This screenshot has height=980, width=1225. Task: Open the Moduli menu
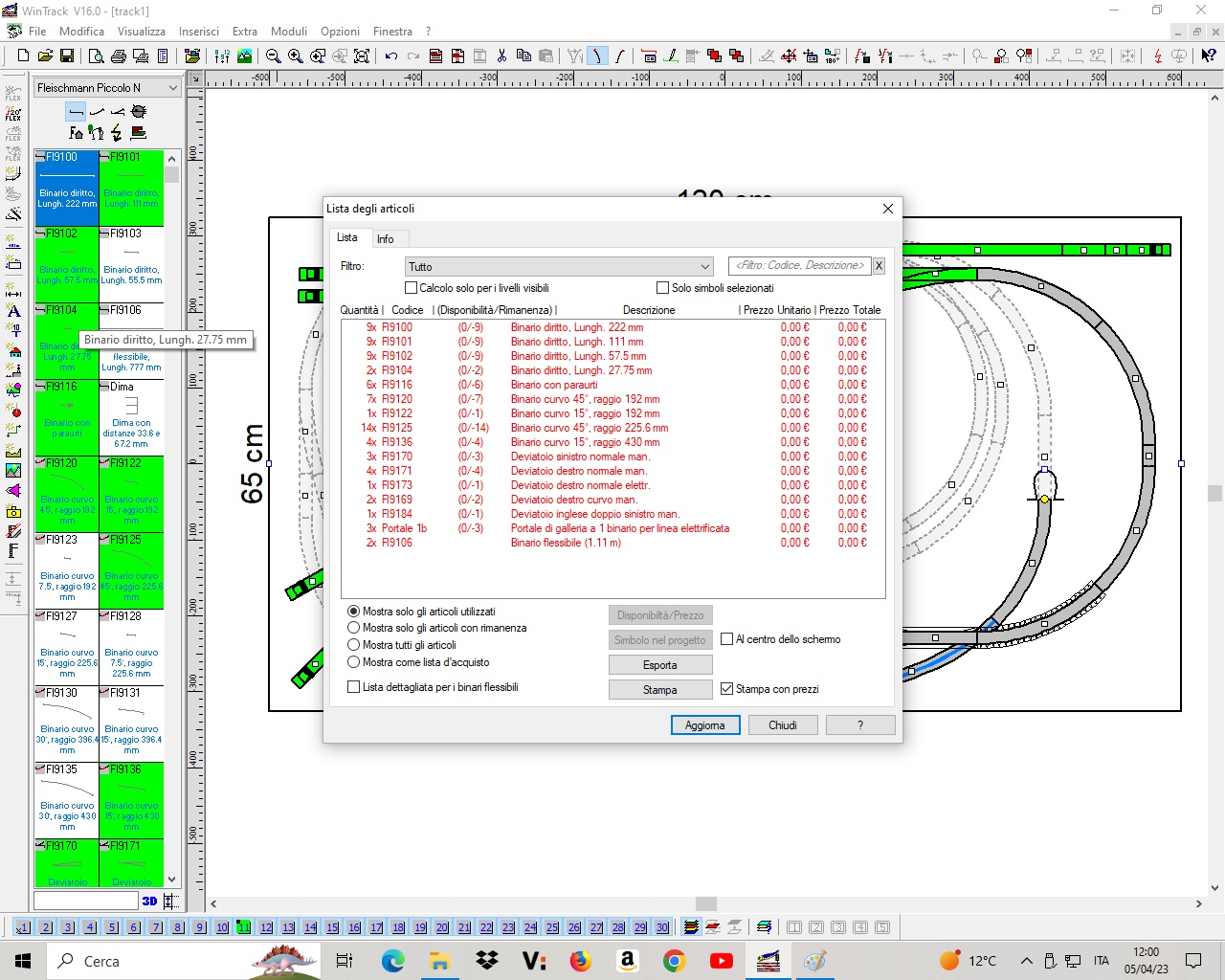(x=288, y=32)
